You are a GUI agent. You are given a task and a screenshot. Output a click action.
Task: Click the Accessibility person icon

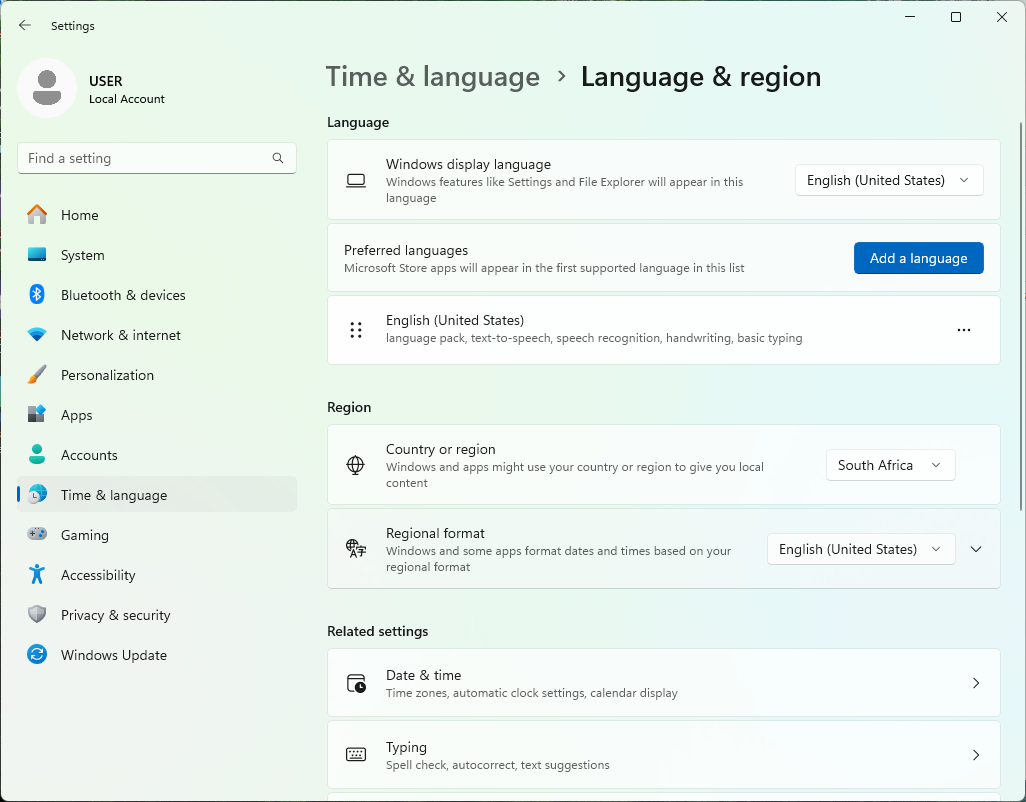pyautogui.click(x=37, y=575)
